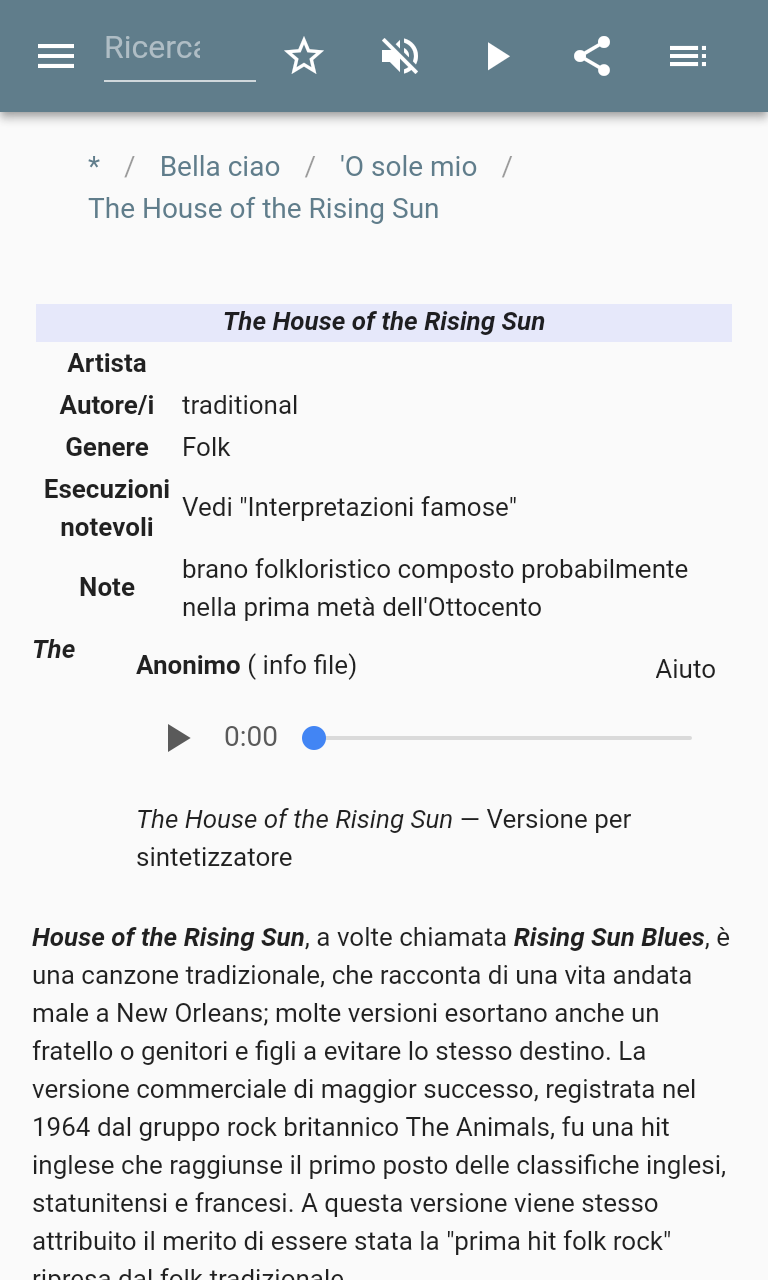Viewport: 768px width, 1280px height.
Task: Go to the asterisk breadcrumb root
Action: (94, 166)
